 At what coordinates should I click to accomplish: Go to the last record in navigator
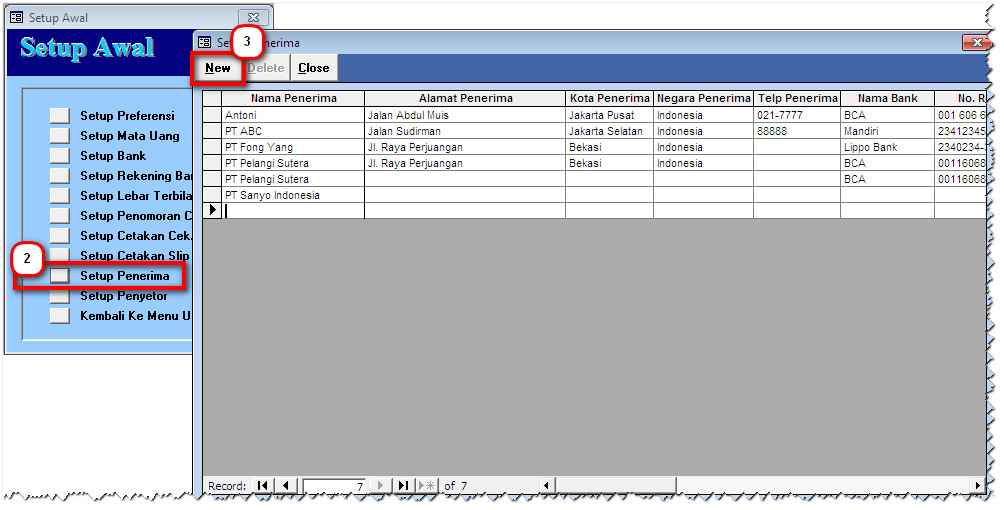coord(403,486)
